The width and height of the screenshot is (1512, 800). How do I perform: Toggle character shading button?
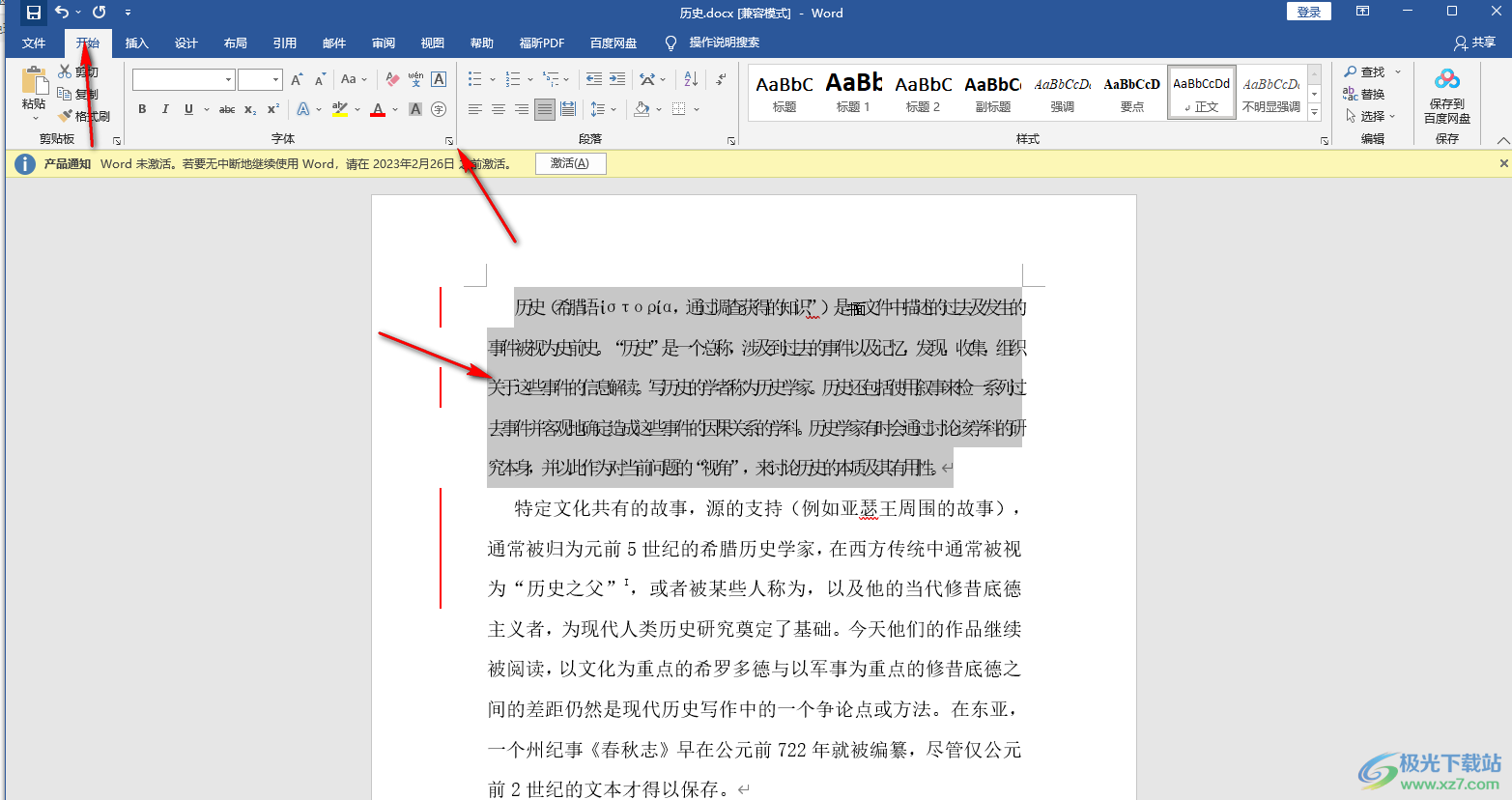[415, 109]
